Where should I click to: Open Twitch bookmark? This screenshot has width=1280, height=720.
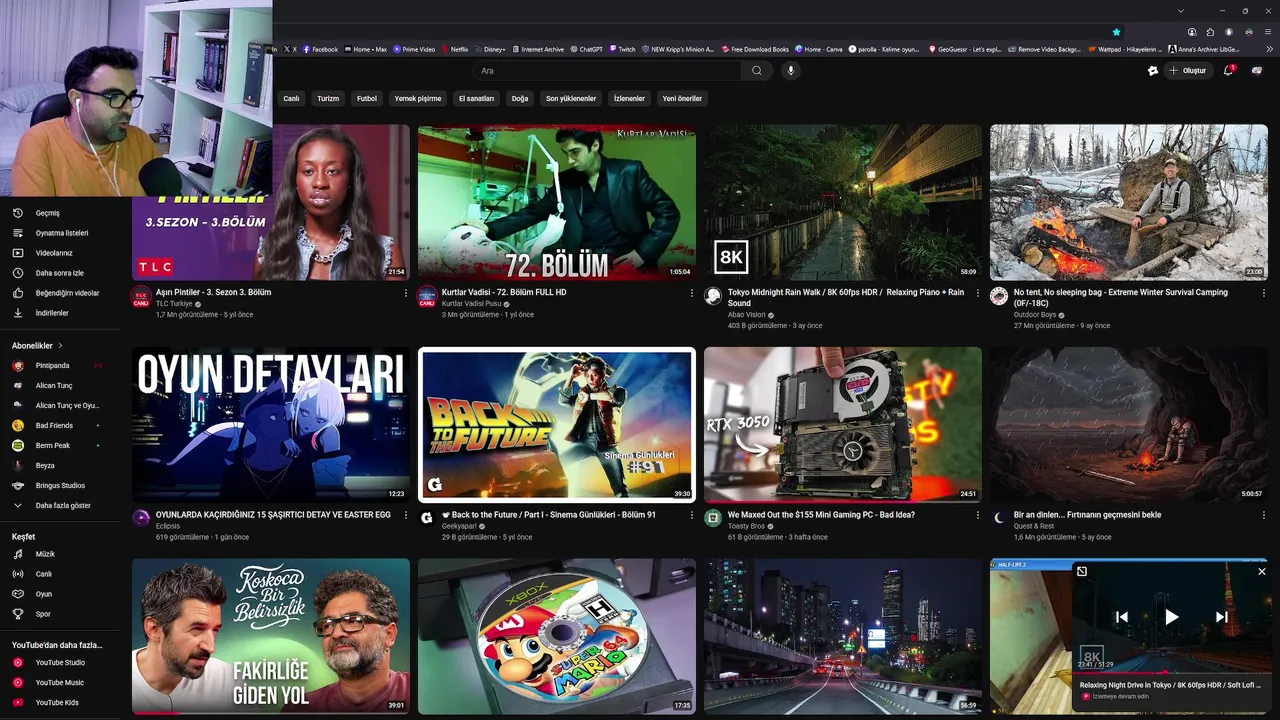[x=622, y=49]
